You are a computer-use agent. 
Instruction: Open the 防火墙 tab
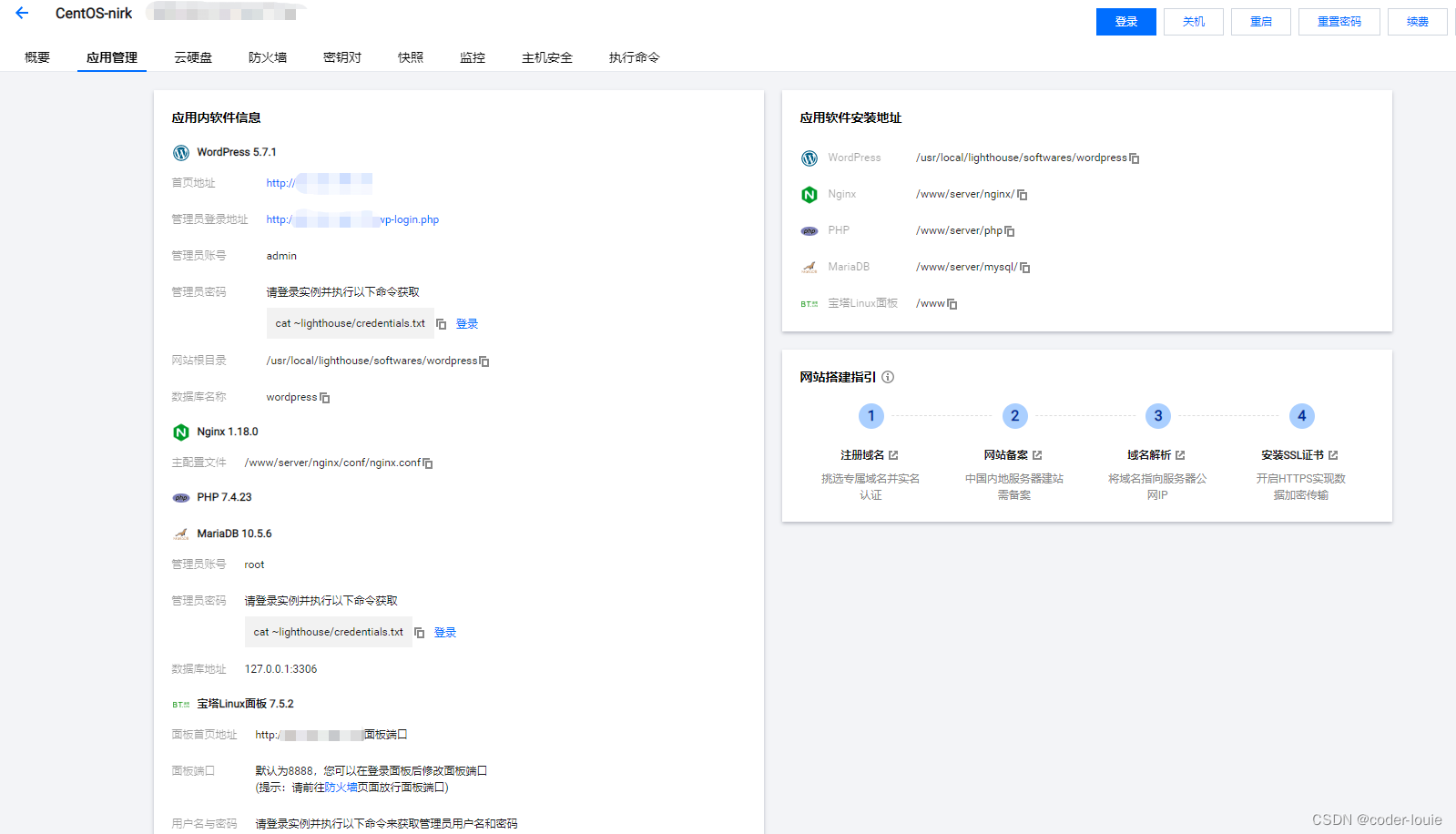click(268, 57)
